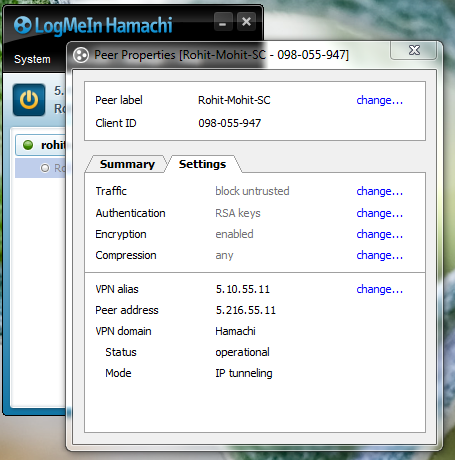Click the VPN domain value Hamachi
455x460 pixels.
point(235,331)
